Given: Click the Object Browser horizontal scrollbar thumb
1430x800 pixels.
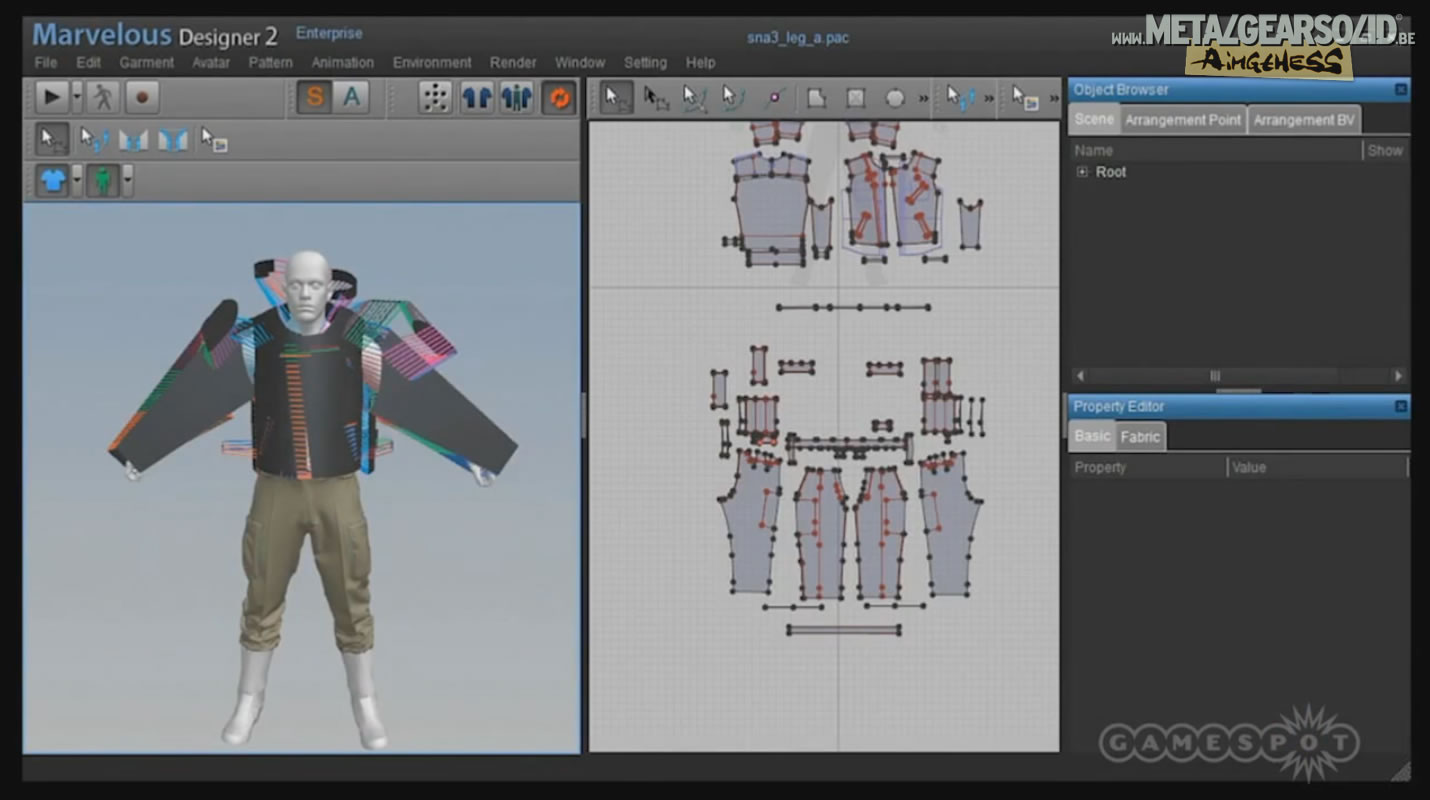Looking at the screenshot, I should pos(1215,376).
